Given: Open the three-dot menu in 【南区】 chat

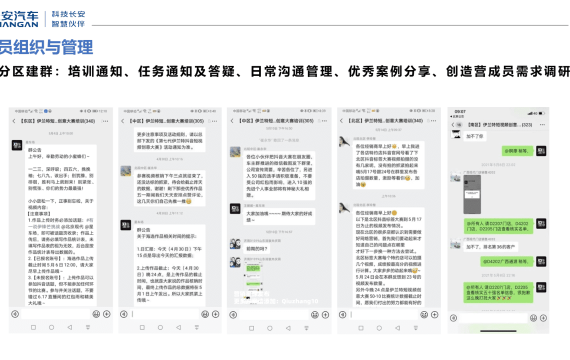Looking at the screenshot, I should pyautogui.click(x=542, y=125).
